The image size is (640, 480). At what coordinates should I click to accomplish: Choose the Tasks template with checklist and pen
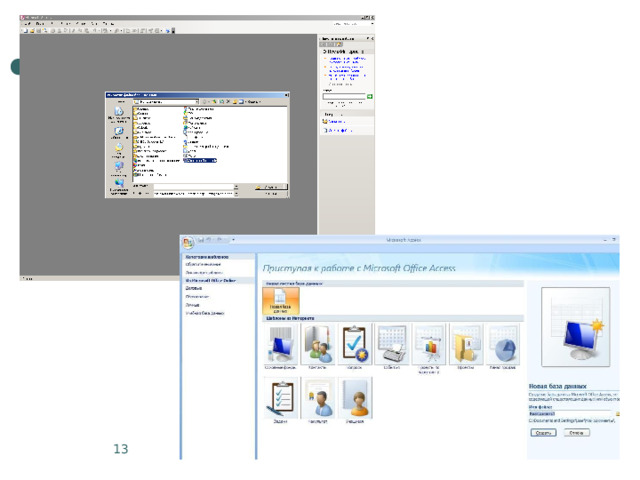pos(281,400)
